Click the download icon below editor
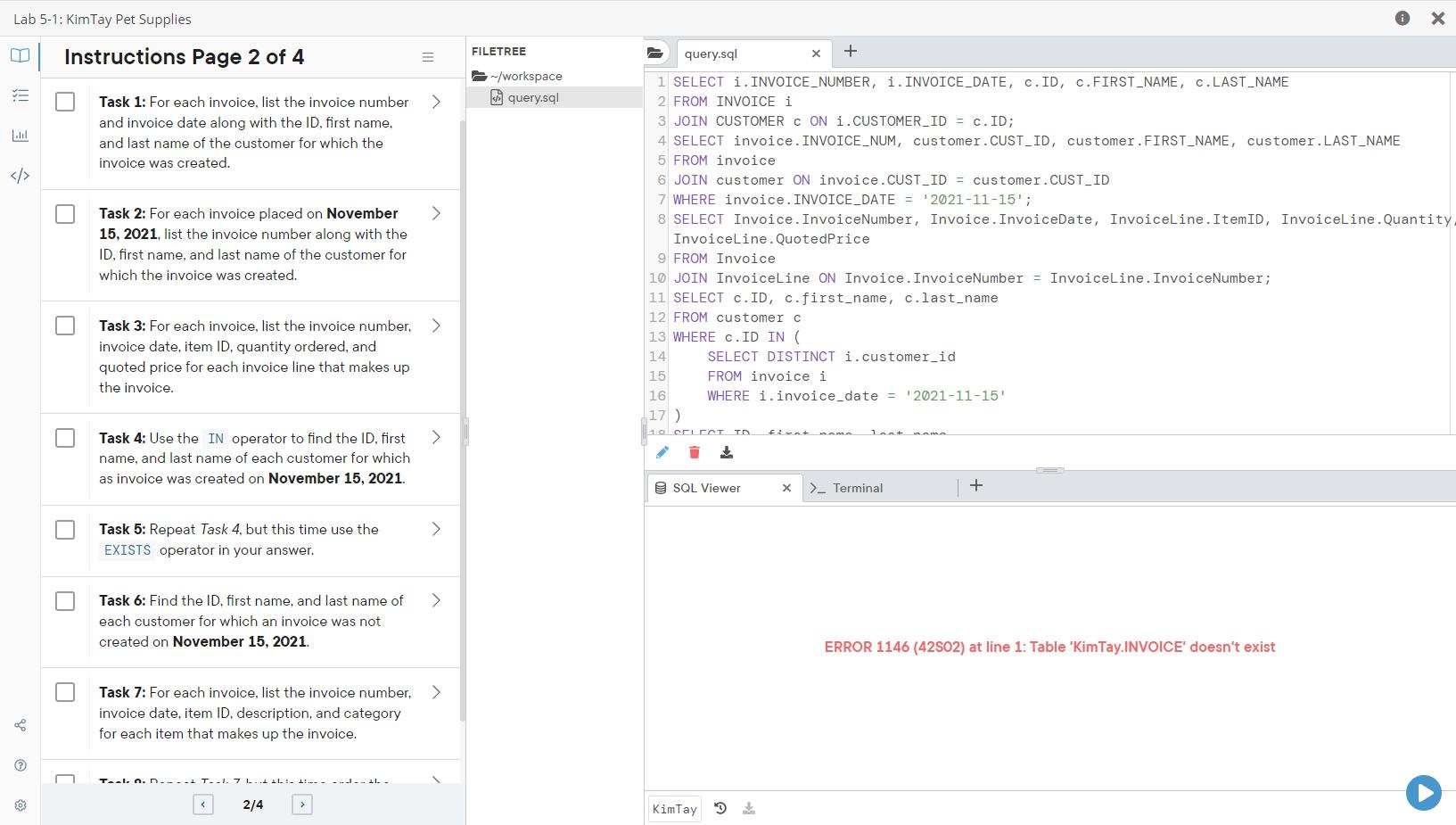Image resolution: width=1456 pixels, height=825 pixels. (x=727, y=452)
